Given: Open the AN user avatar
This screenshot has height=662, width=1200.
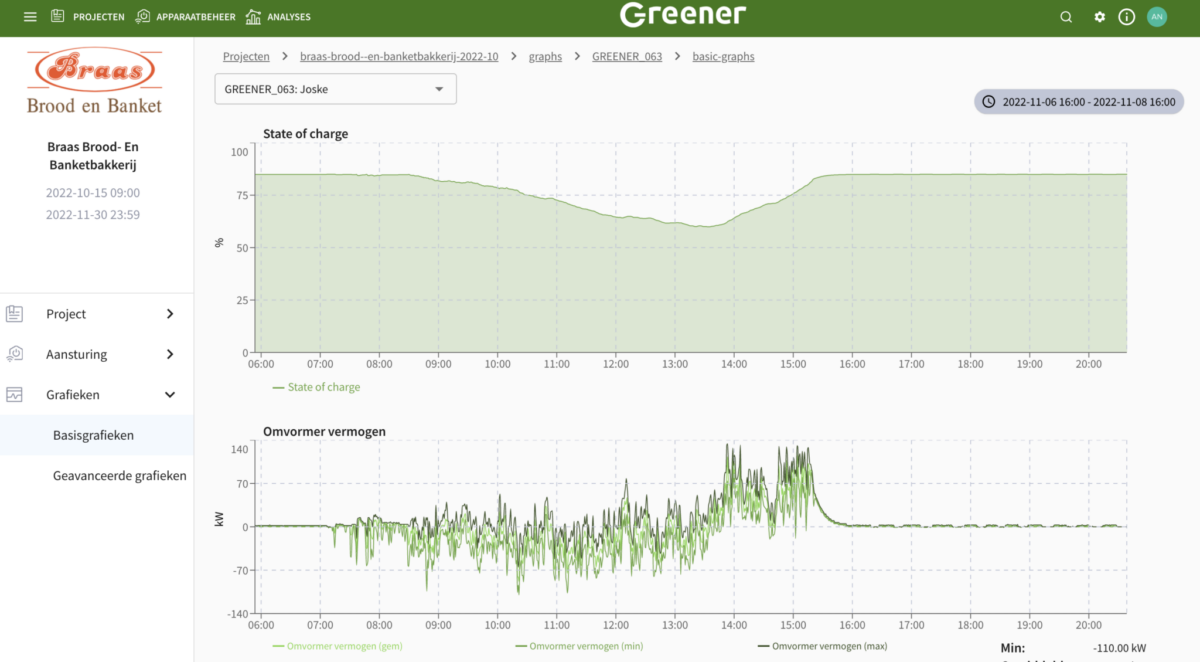Looking at the screenshot, I should 1157,17.
